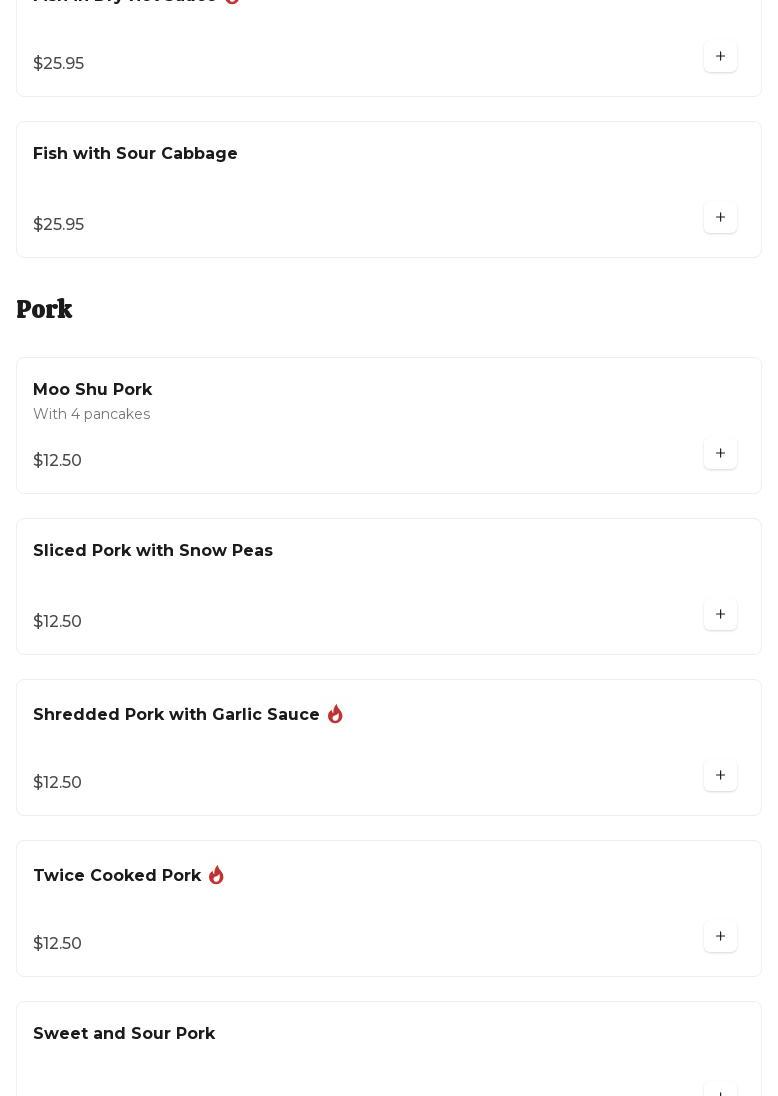Open the Moo Shu Pork item title
The width and height of the screenshot is (778, 1096).
92,390
